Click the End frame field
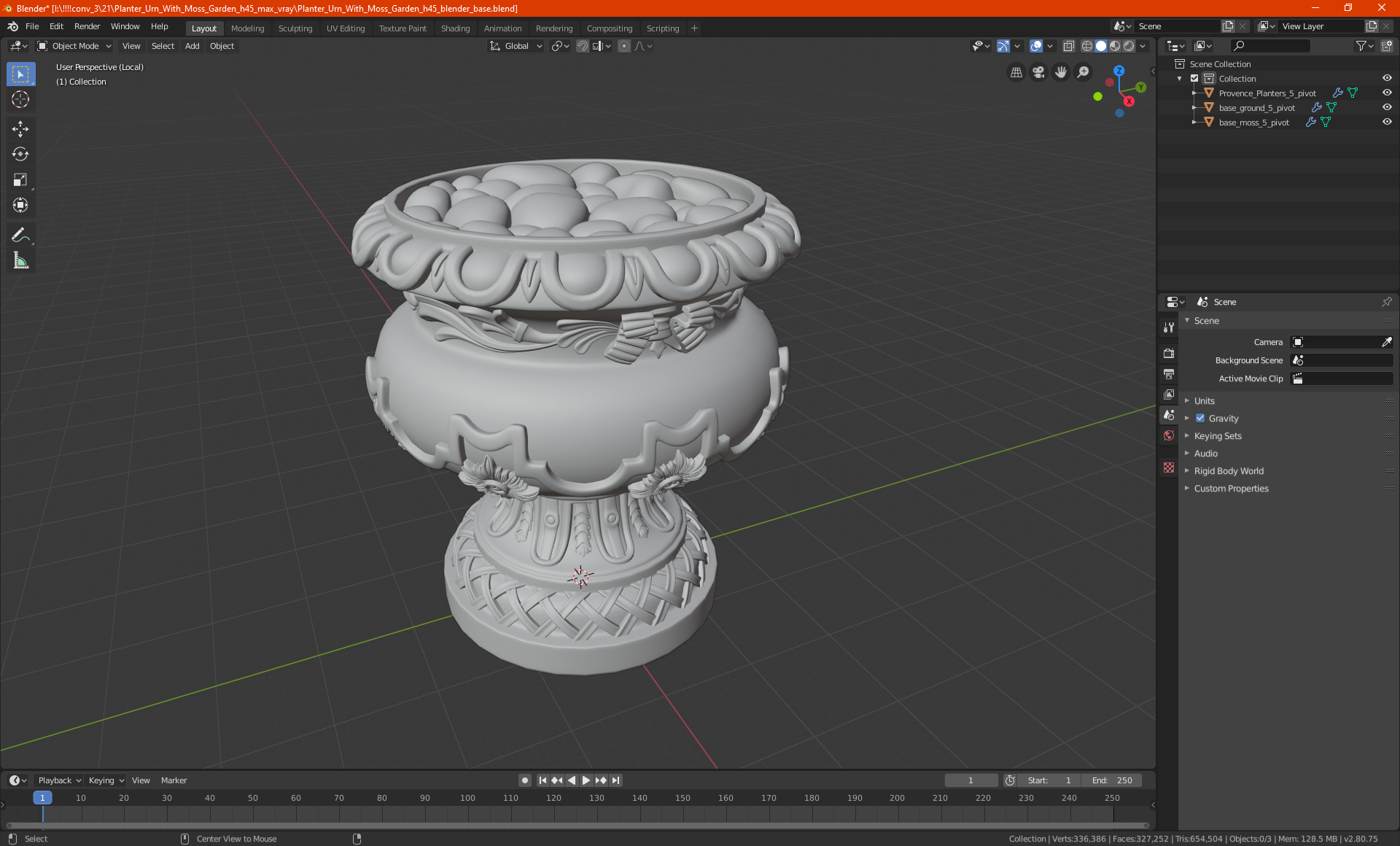 (x=1112, y=780)
